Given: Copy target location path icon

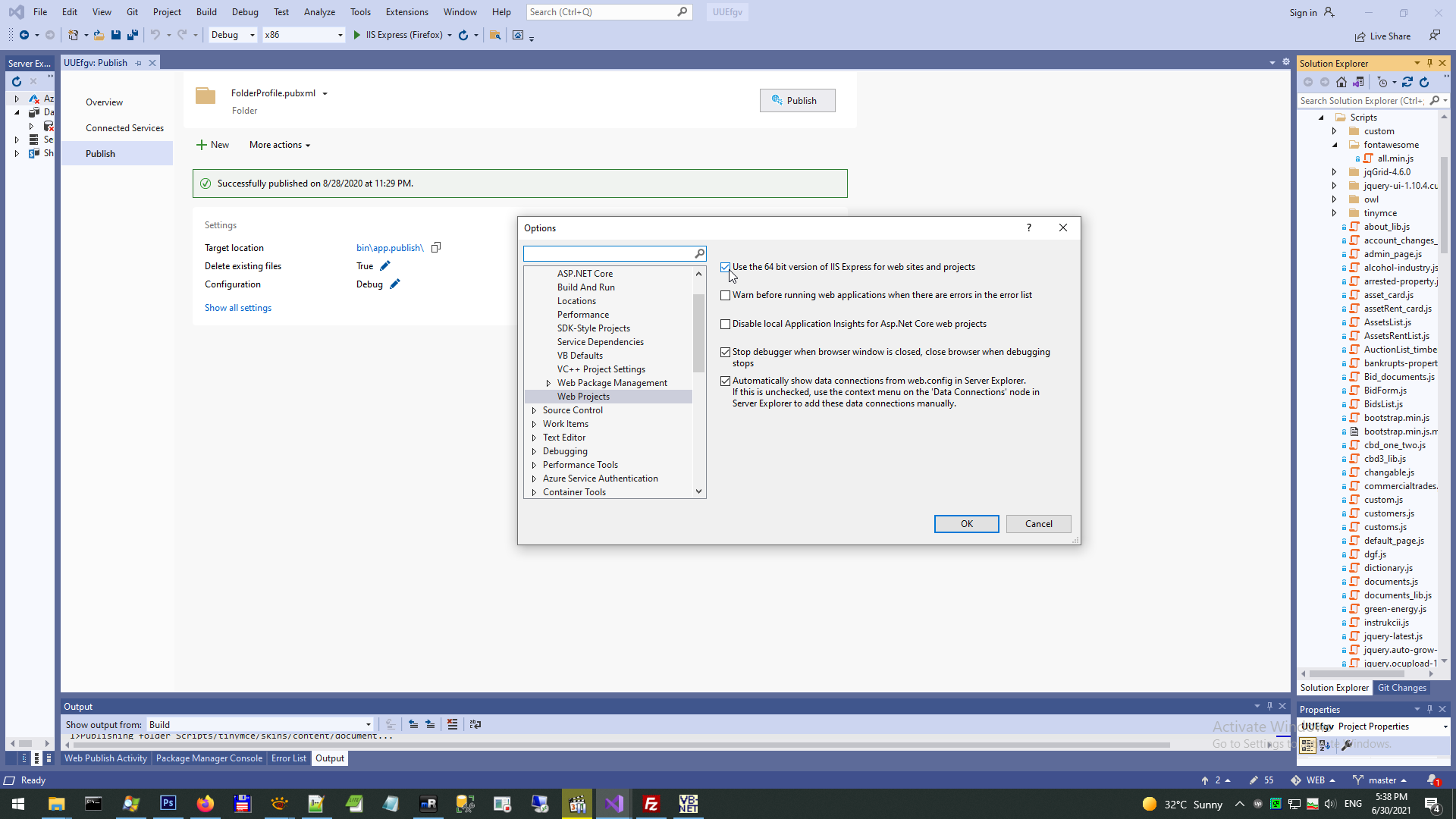Looking at the screenshot, I should [436, 248].
